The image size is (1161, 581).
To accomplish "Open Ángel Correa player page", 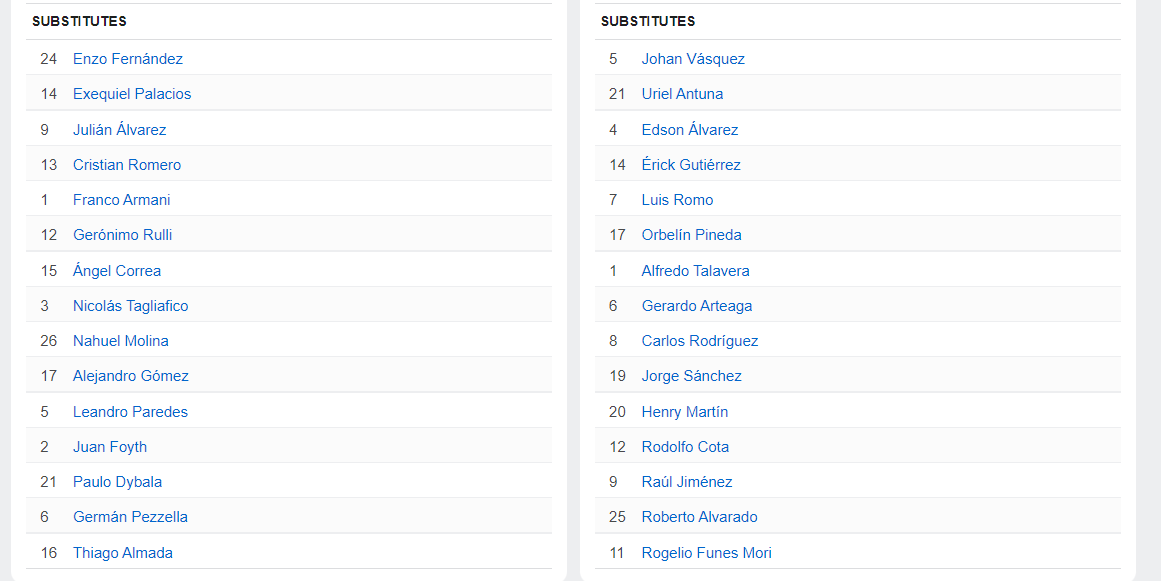I will coord(116,270).
